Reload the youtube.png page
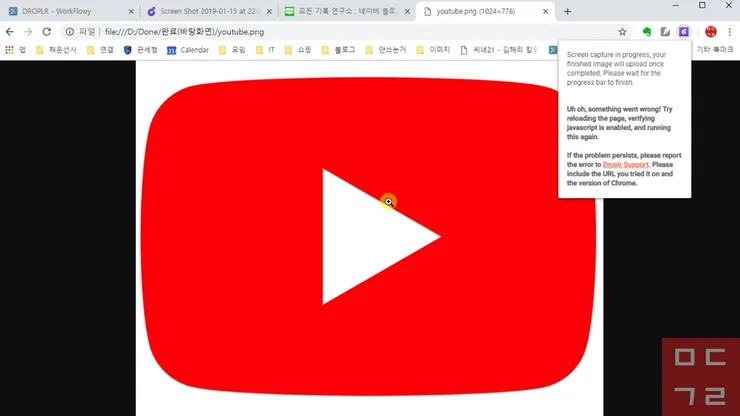 (x=46, y=32)
